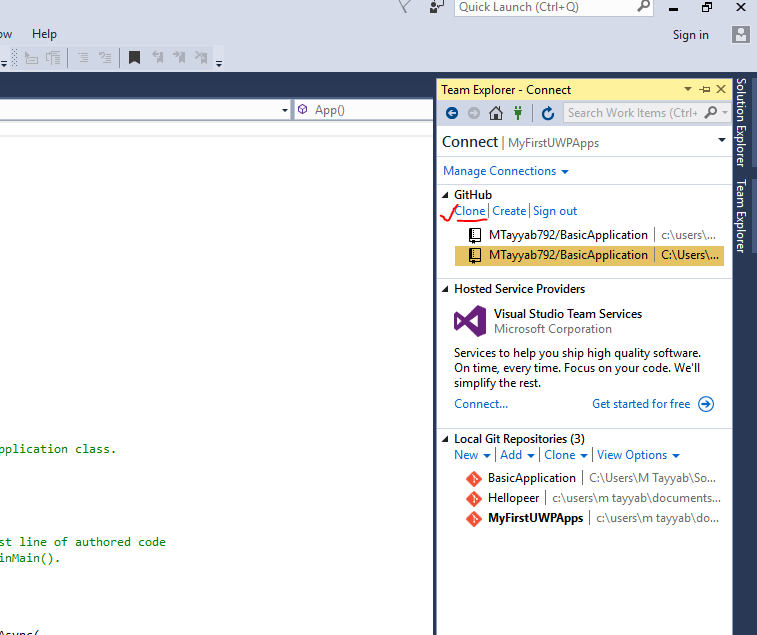Image resolution: width=757 pixels, height=635 pixels.
Task: Select the highlighted MTayyab792/BasicApplication C:\Users row
Action: [x=589, y=255]
